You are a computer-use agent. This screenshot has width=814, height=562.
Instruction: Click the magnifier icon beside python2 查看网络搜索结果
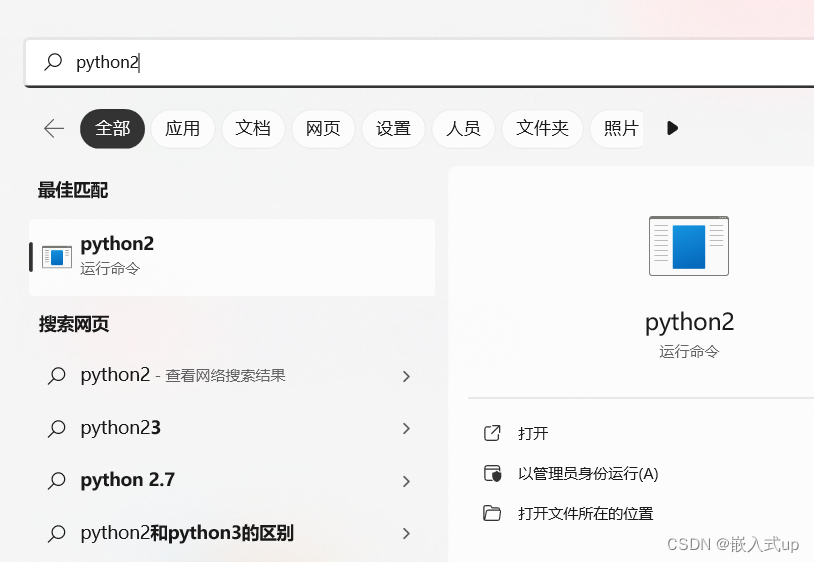[x=57, y=376]
